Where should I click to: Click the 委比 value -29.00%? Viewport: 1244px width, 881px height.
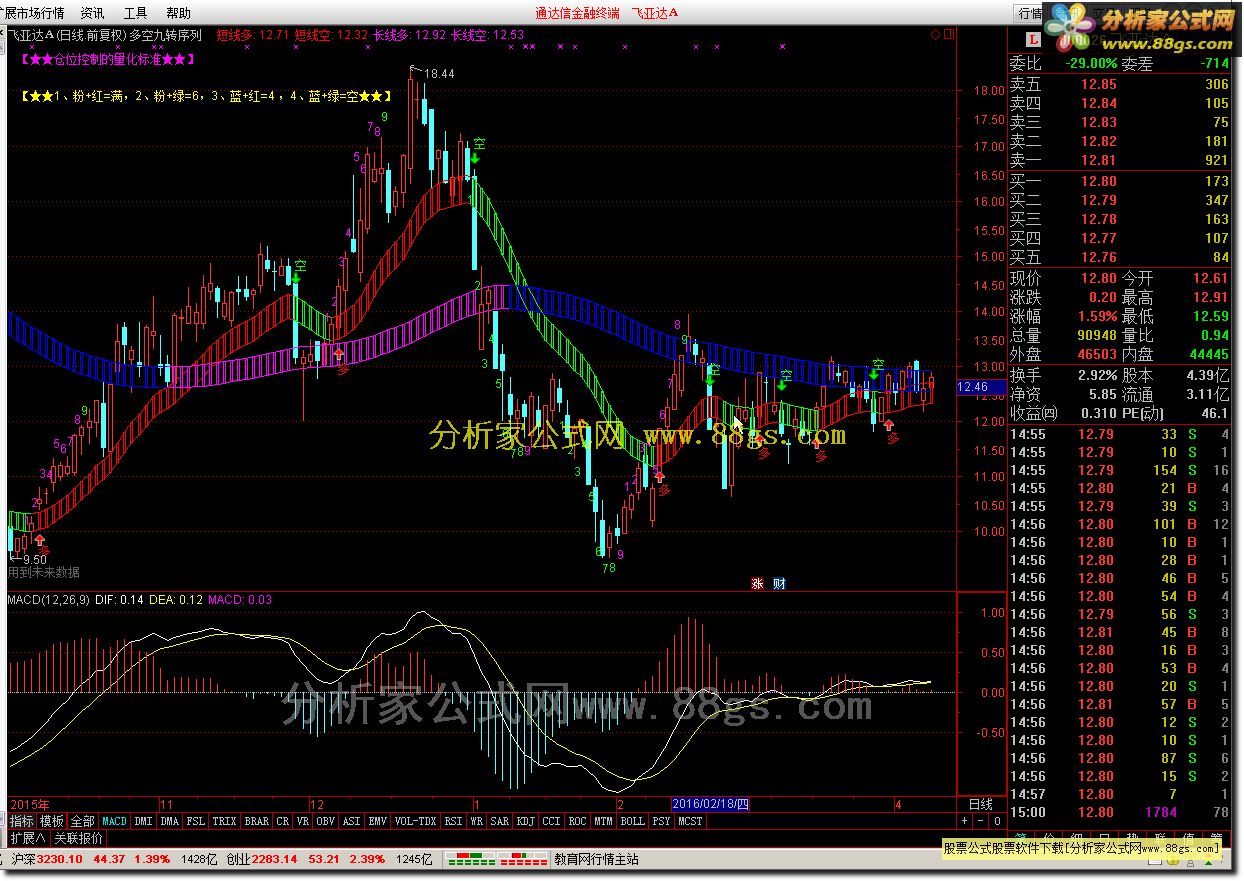1091,63
